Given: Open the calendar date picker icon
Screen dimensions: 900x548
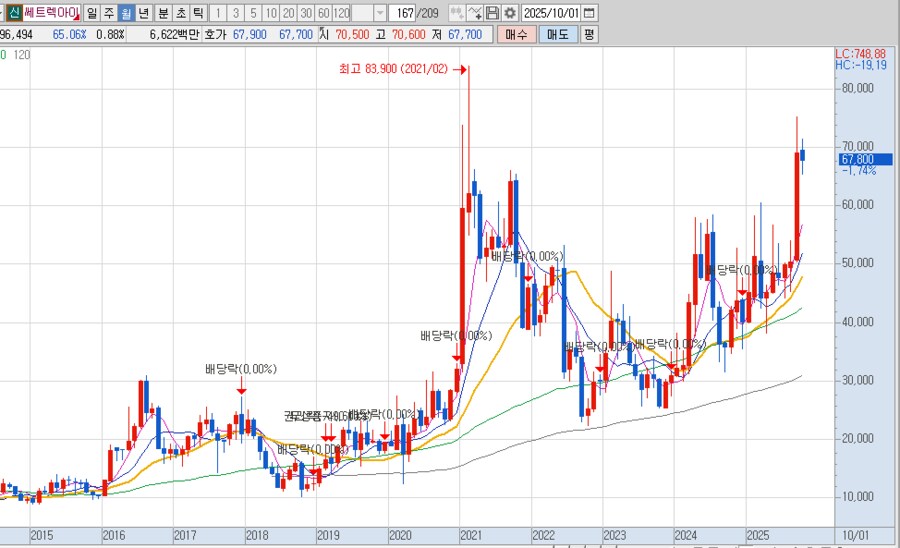Looking at the screenshot, I should 588,13.
